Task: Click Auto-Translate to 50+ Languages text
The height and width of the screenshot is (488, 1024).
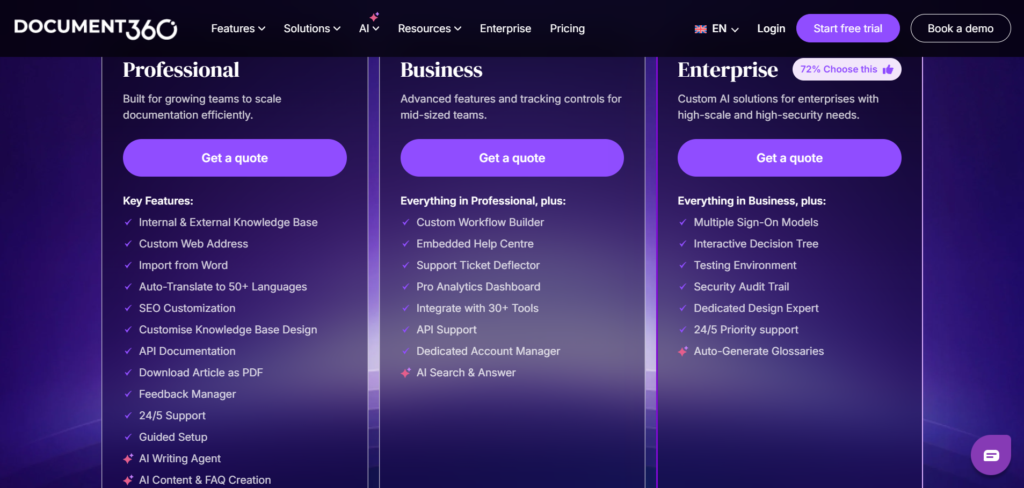Action: 223,287
